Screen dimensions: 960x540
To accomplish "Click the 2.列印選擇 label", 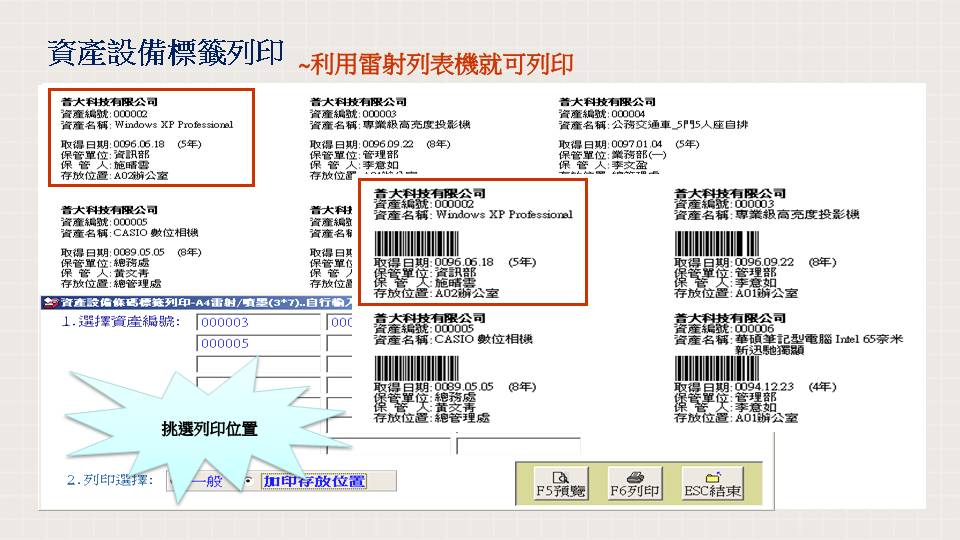I will (x=110, y=479).
